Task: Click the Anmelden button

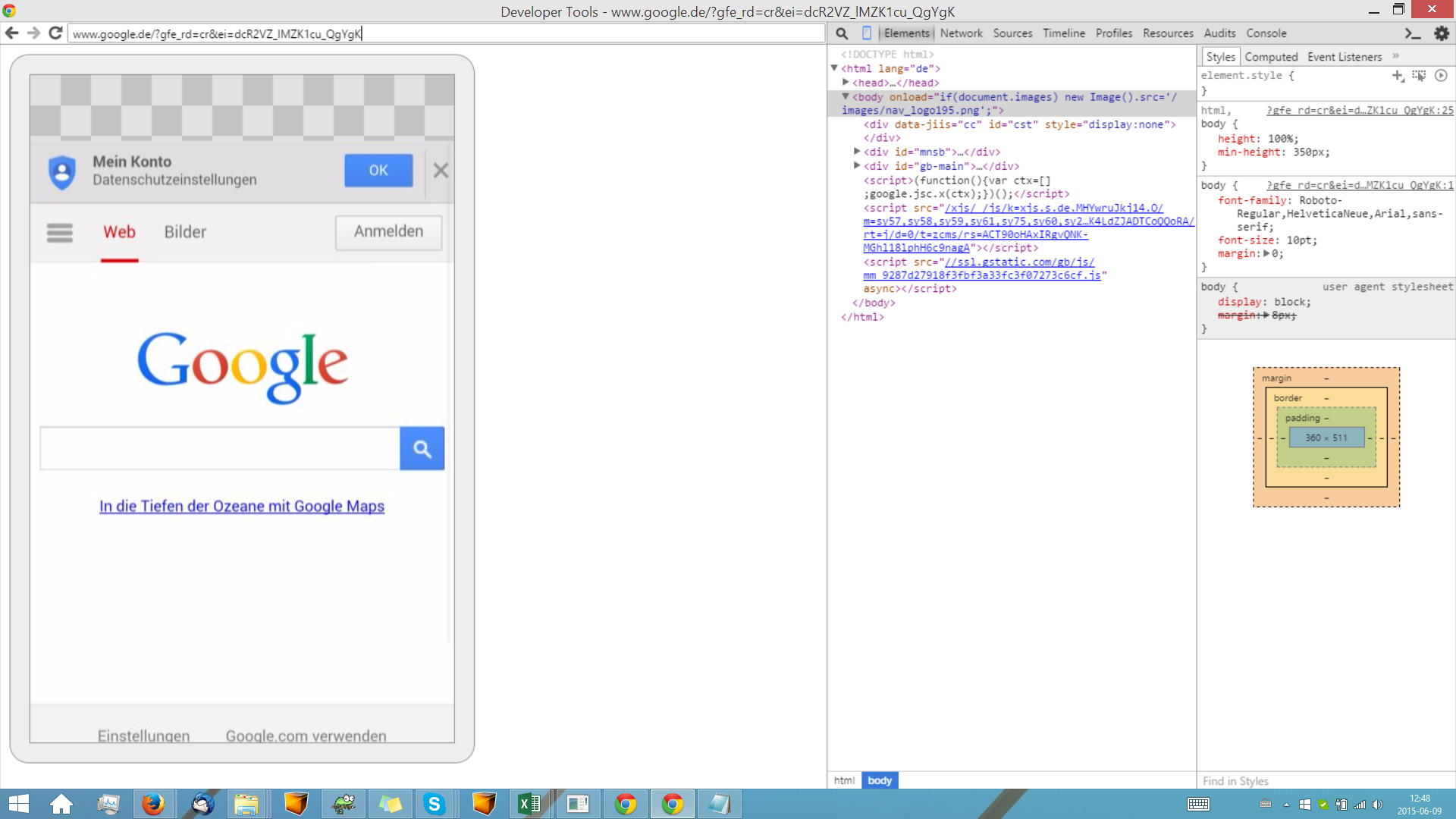Action: (x=388, y=231)
